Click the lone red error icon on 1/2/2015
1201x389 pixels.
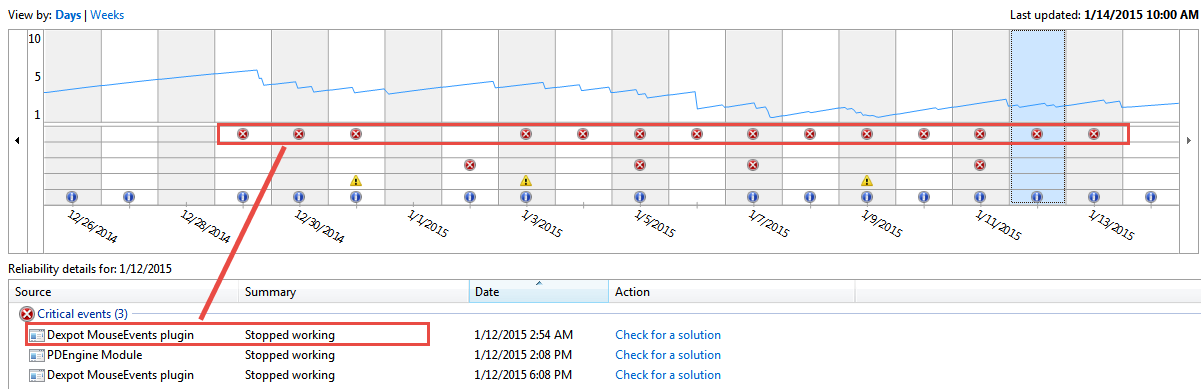pyautogui.click(x=469, y=165)
